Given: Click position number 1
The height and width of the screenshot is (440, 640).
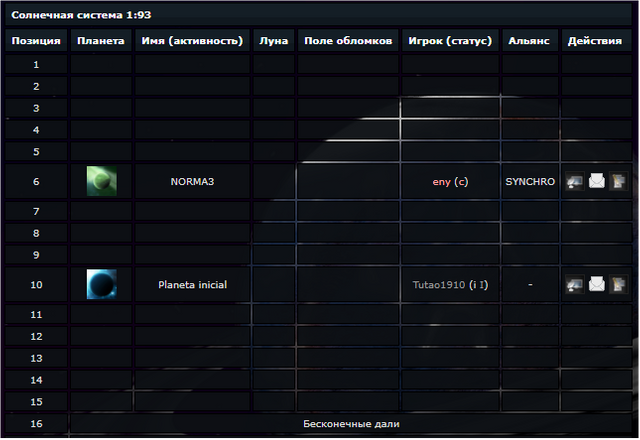Looking at the screenshot, I should point(36,64).
